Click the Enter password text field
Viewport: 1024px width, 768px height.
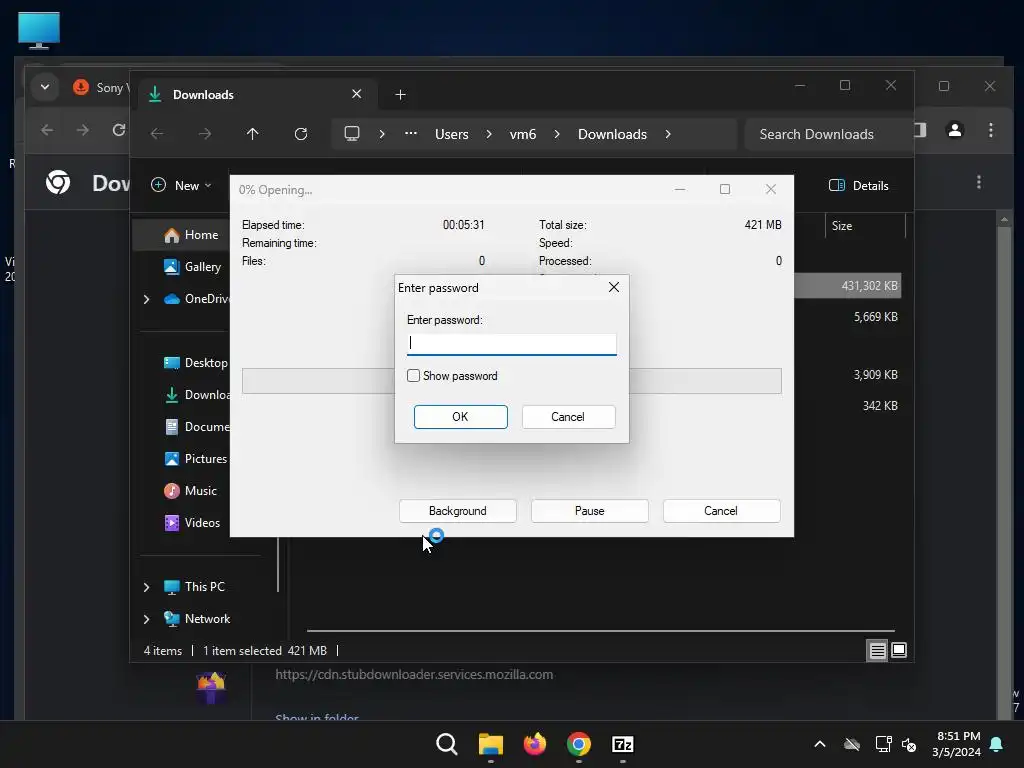click(511, 344)
